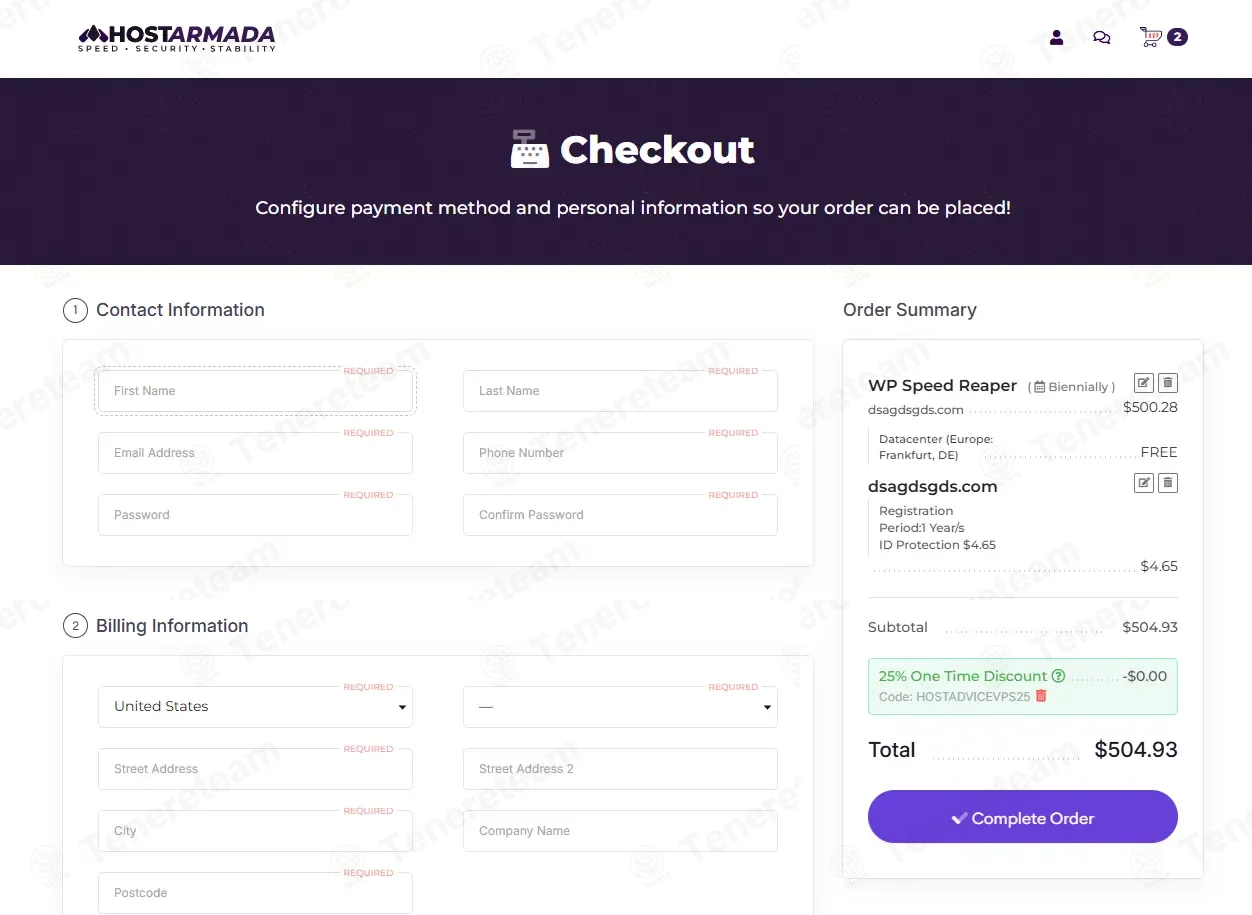Remove the HOSTADVICEVPS25 promo code
Viewport: 1252px width, 915px height.
[x=1041, y=696]
